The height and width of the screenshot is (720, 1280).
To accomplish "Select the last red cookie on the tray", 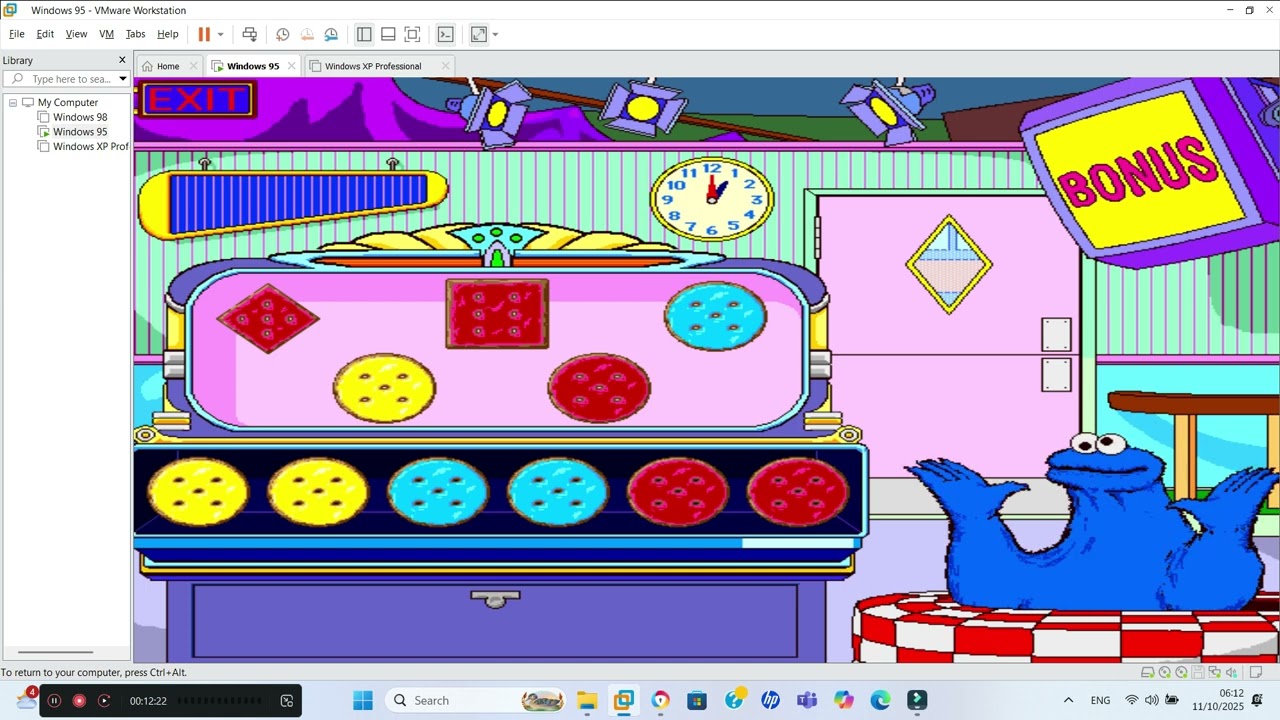I will click(798, 492).
